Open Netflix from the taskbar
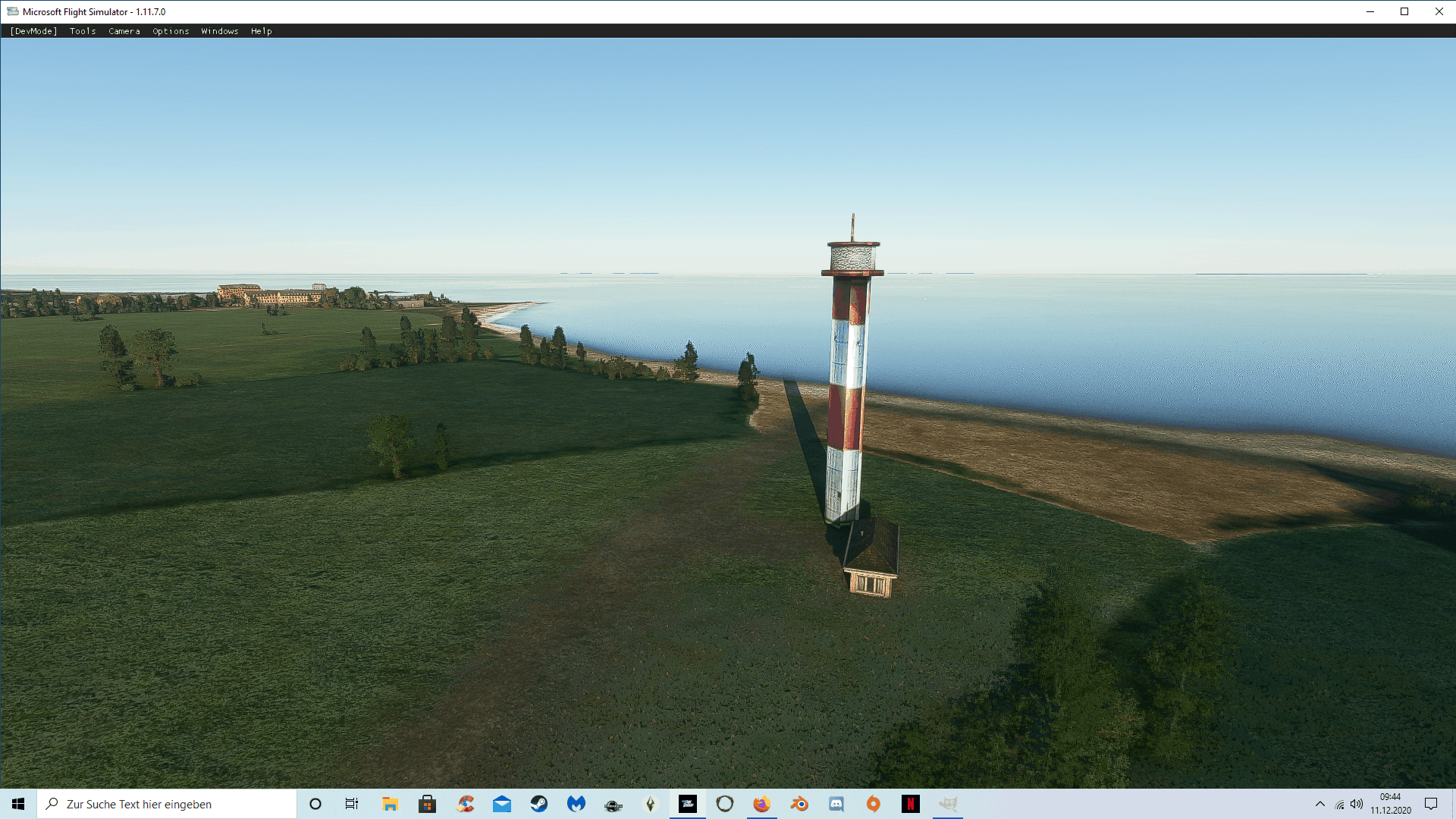This screenshot has height=819, width=1456. point(911,804)
